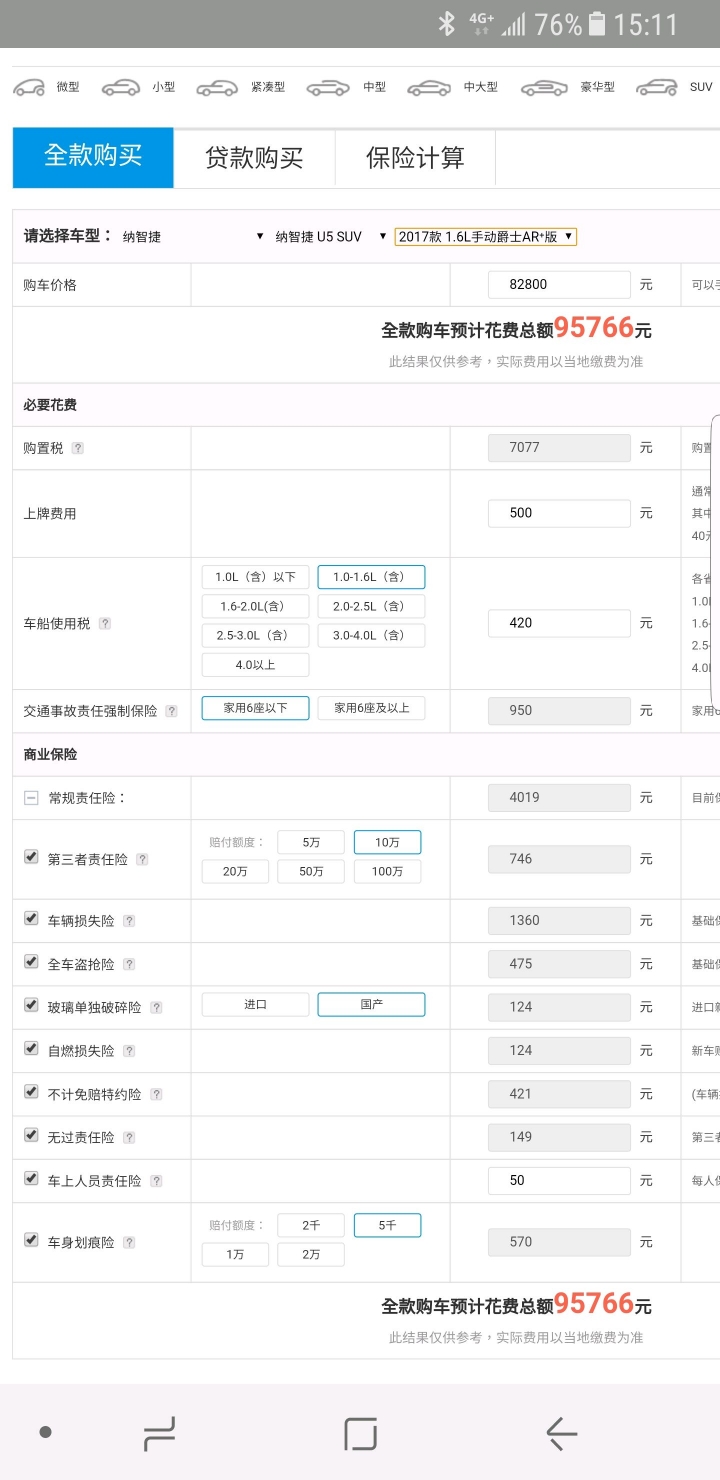The height and width of the screenshot is (1480, 720).
Task: Choose the 中型 car category icon
Action: click(x=328, y=87)
